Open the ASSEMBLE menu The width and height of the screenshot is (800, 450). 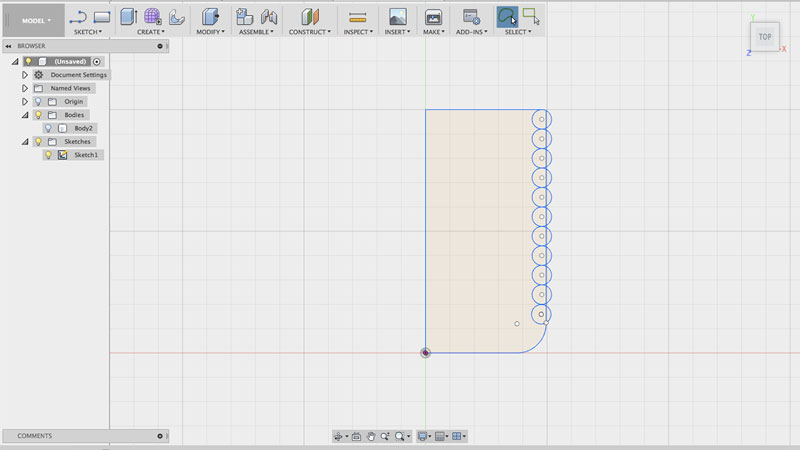pos(256,32)
